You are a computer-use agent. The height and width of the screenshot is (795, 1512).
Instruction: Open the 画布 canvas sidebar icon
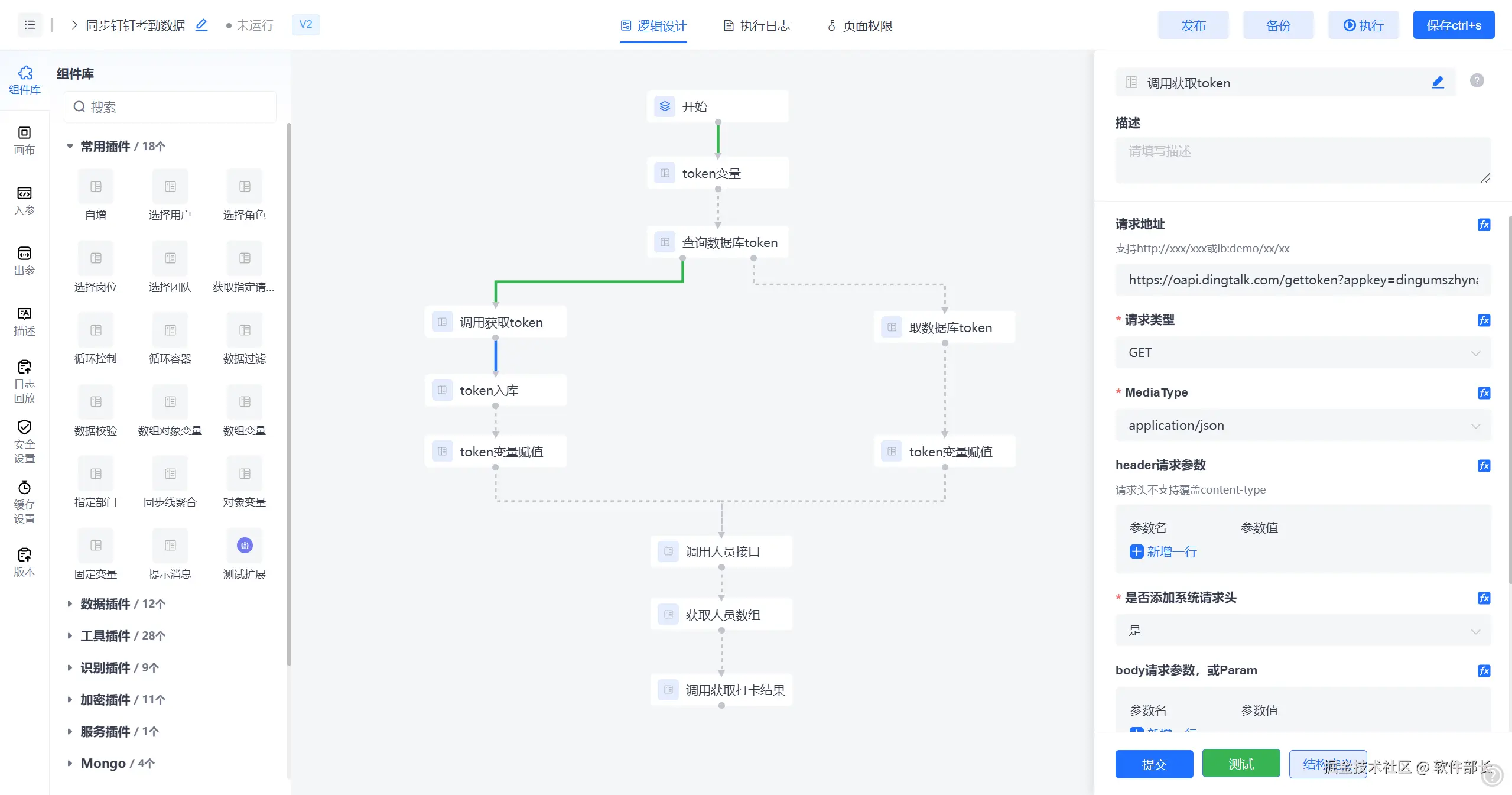click(x=24, y=140)
